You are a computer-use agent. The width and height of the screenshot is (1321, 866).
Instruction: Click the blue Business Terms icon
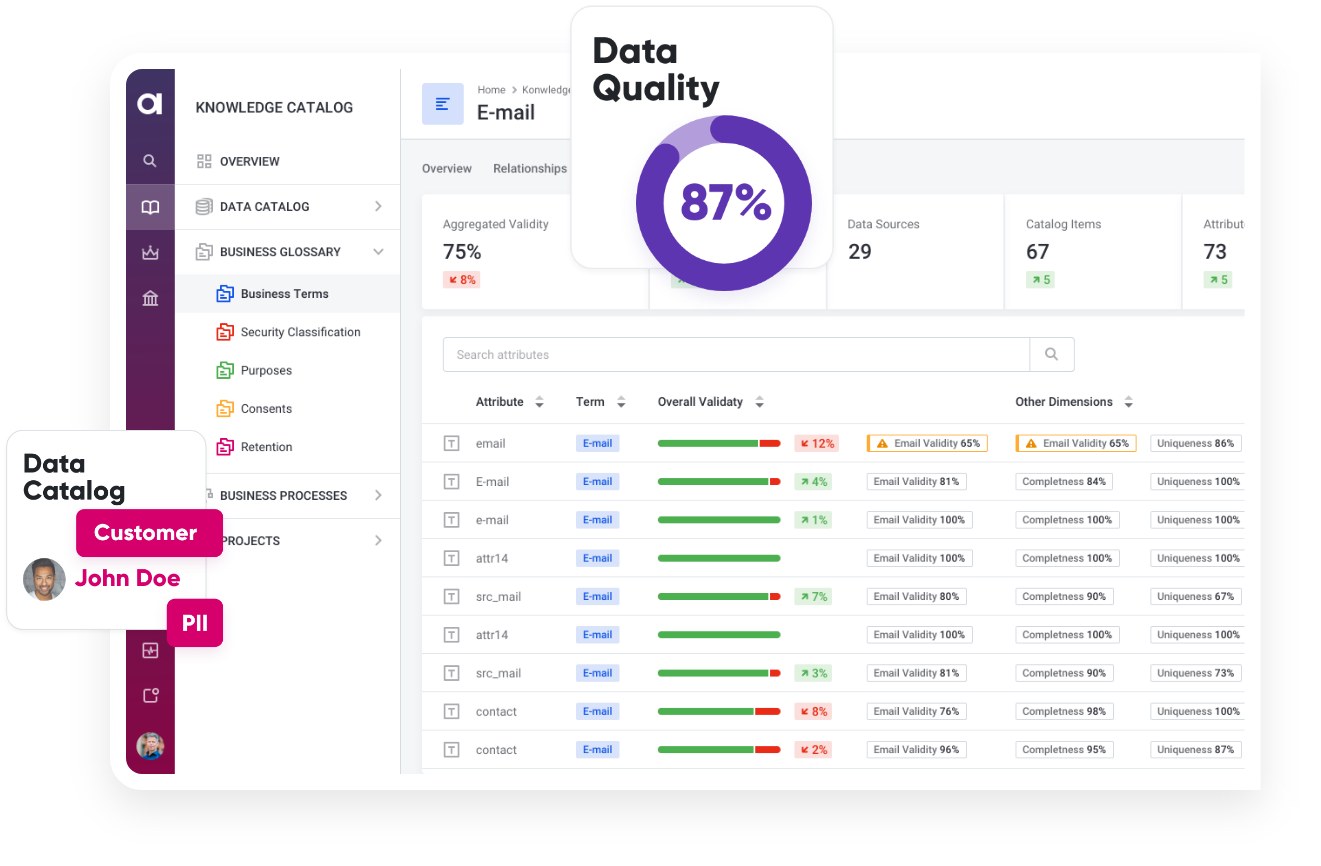click(225, 294)
